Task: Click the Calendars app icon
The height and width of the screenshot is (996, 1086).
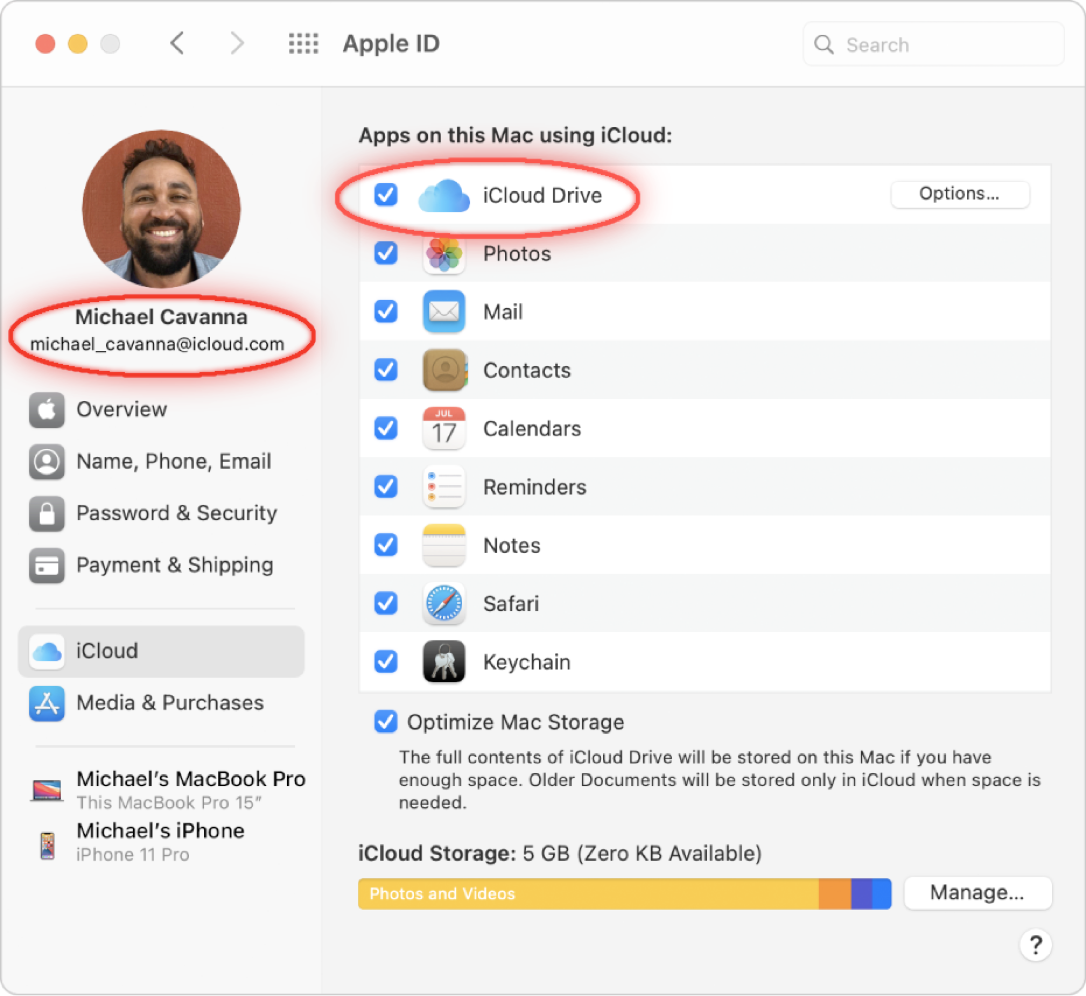Action: click(x=443, y=429)
